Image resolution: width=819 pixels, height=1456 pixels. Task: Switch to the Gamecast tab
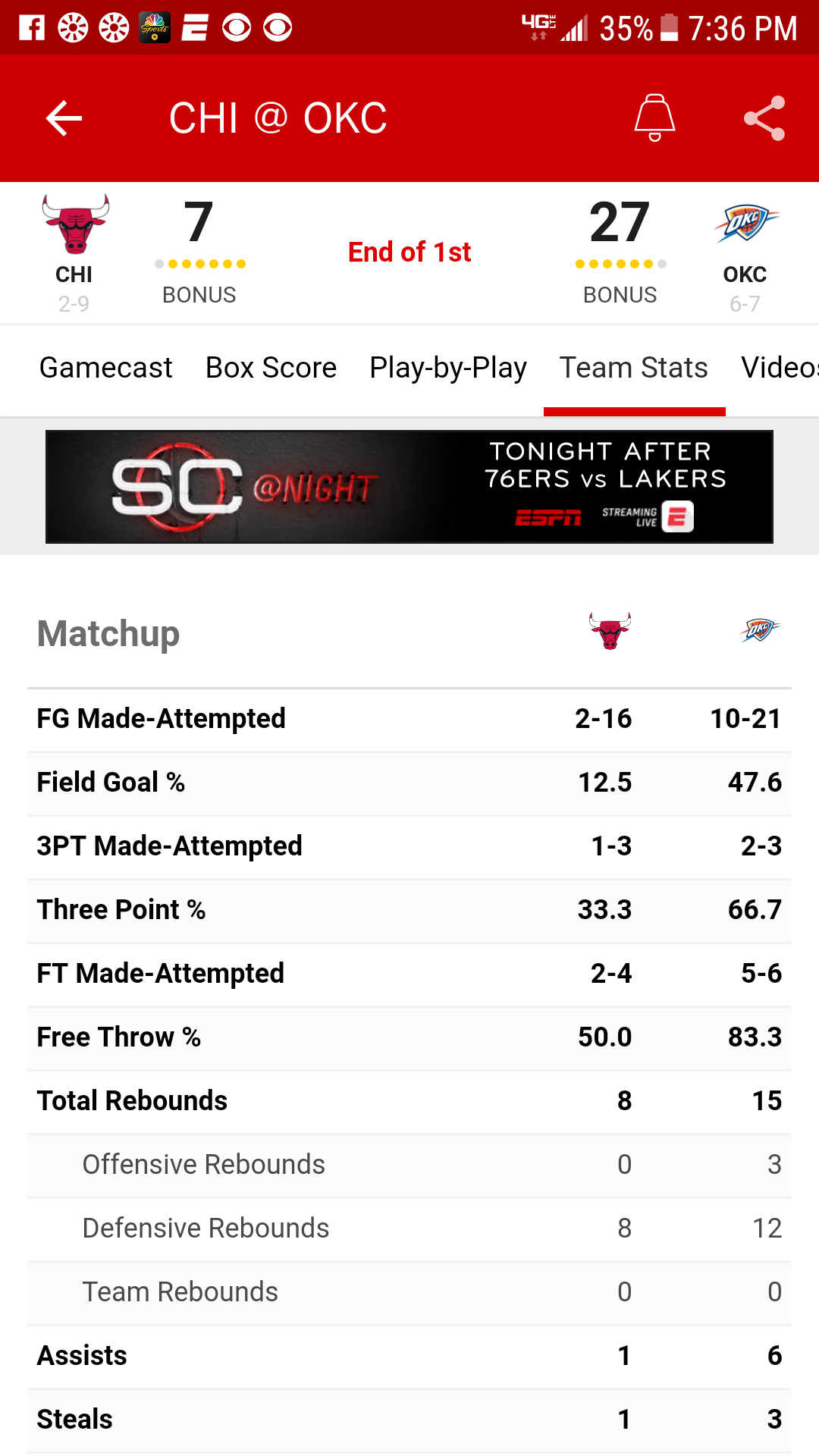106,368
